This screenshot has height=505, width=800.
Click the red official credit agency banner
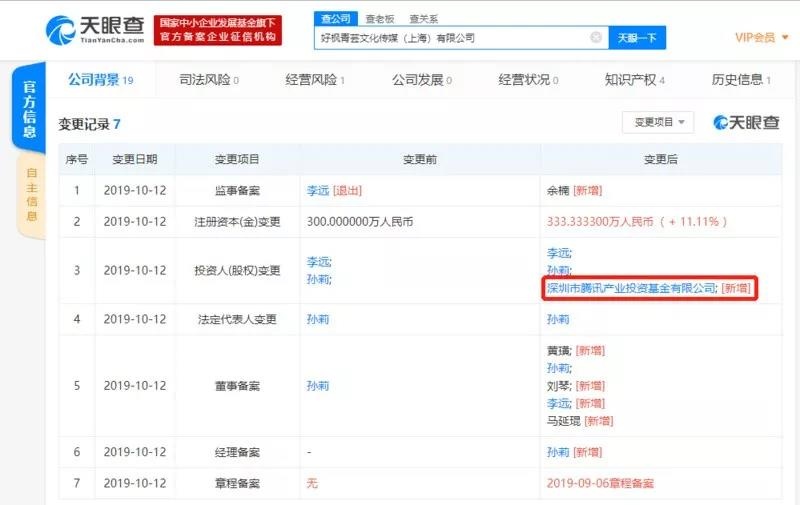pos(220,30)
